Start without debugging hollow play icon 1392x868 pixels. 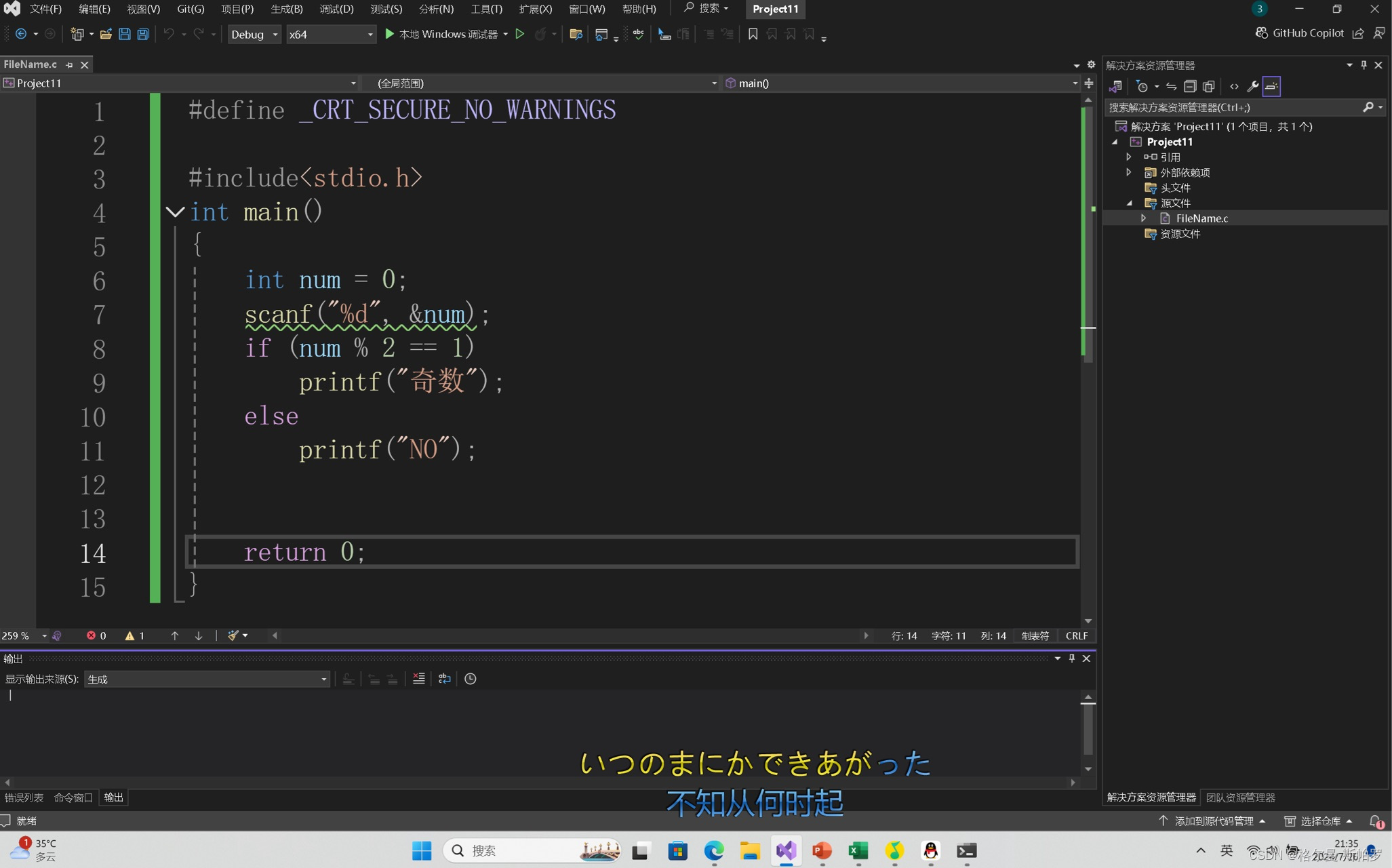(x=520, y=34)
